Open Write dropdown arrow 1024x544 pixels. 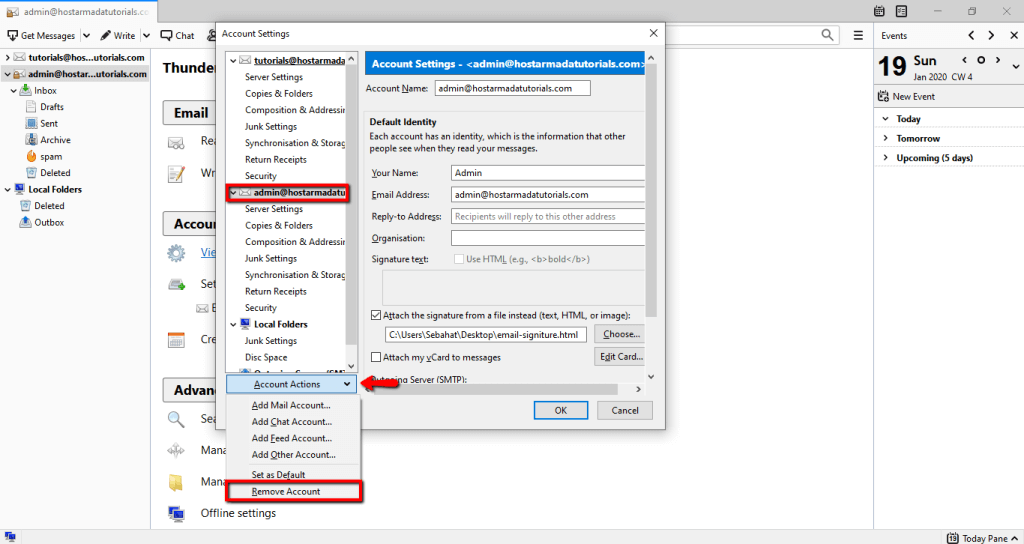tap(146, 35)
